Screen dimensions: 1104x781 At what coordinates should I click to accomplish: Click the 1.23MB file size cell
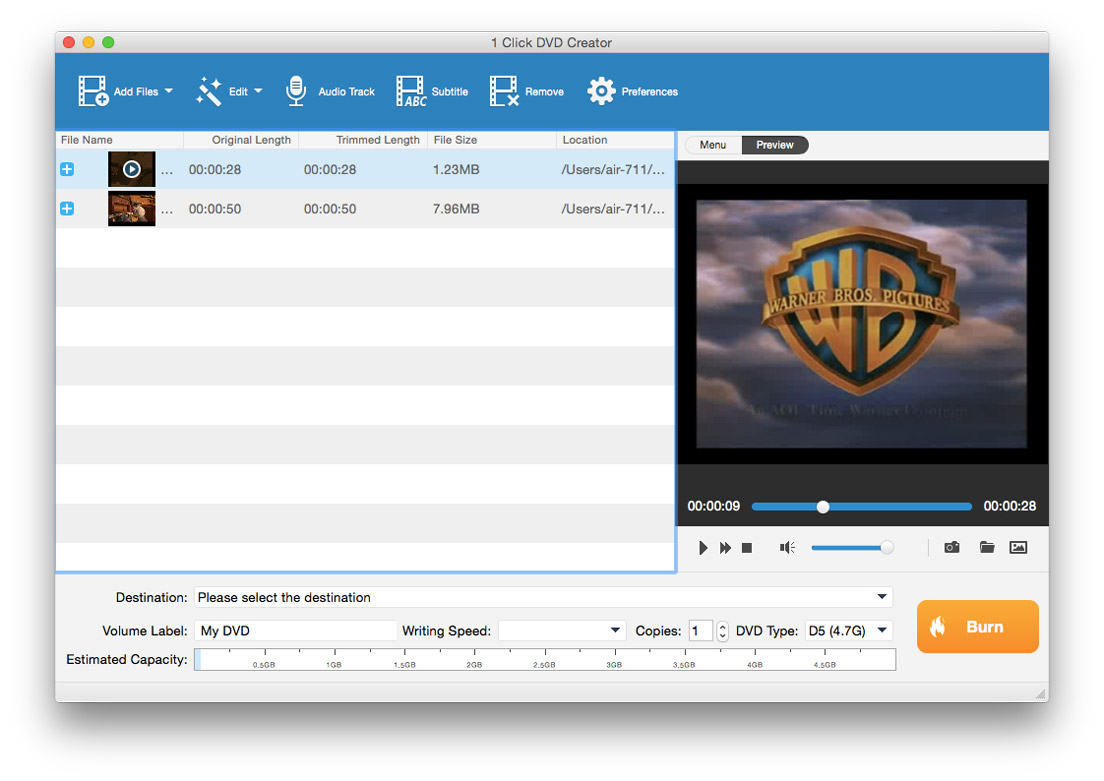(456, 169)
